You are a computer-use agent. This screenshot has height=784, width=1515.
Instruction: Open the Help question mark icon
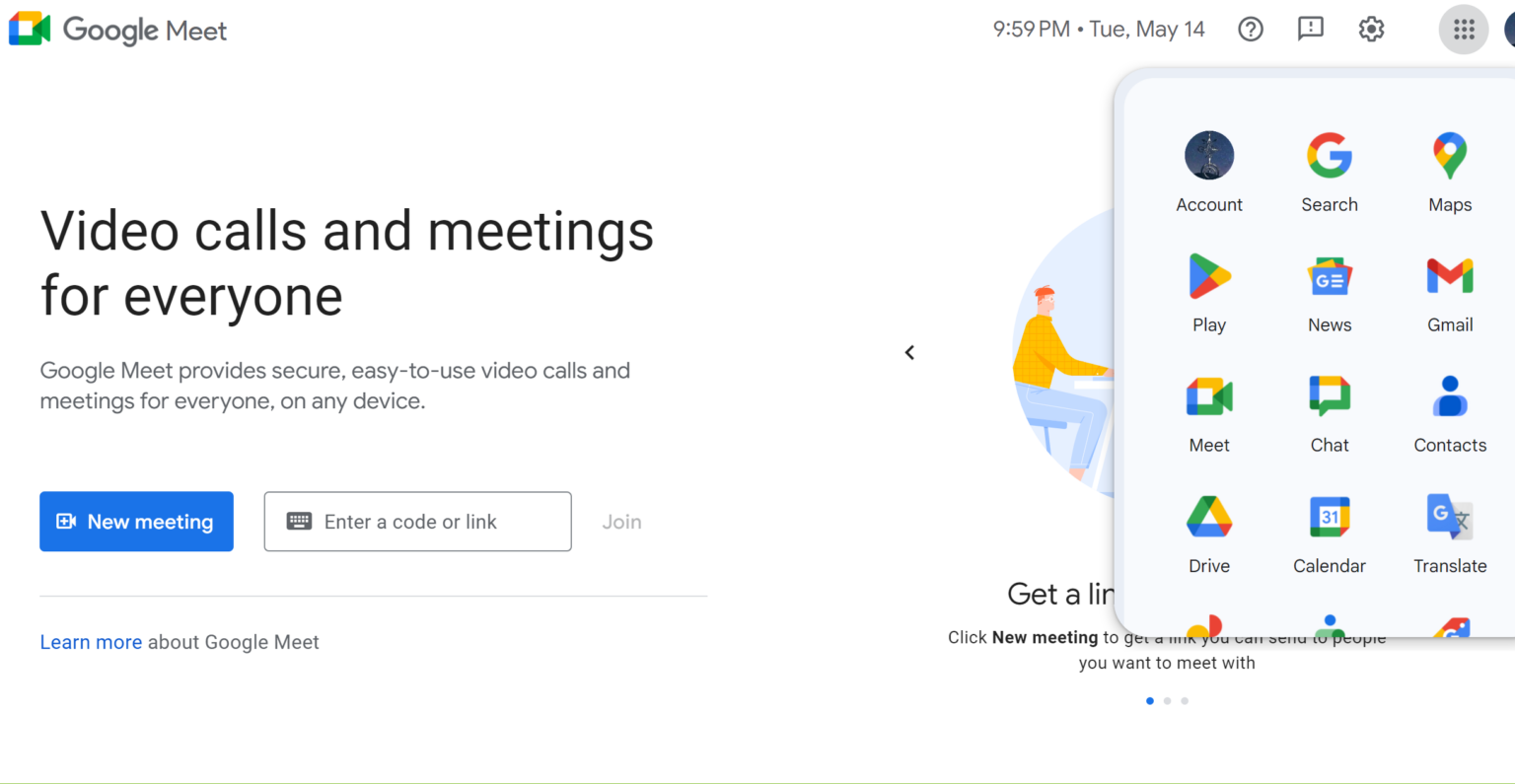coord(1250,29)
